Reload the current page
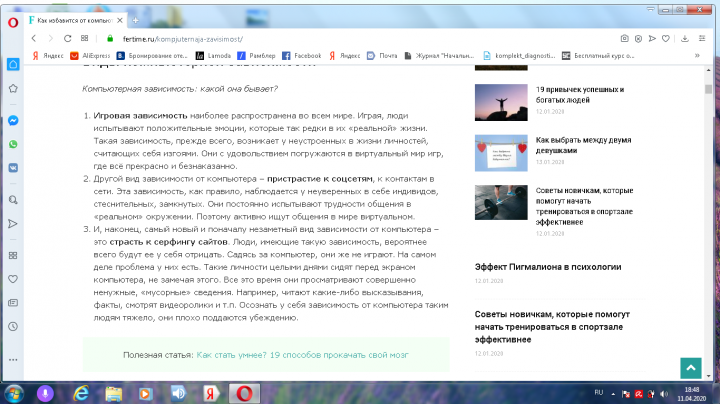This screenshot has height=404, width=720. click(x=68, y=39)
